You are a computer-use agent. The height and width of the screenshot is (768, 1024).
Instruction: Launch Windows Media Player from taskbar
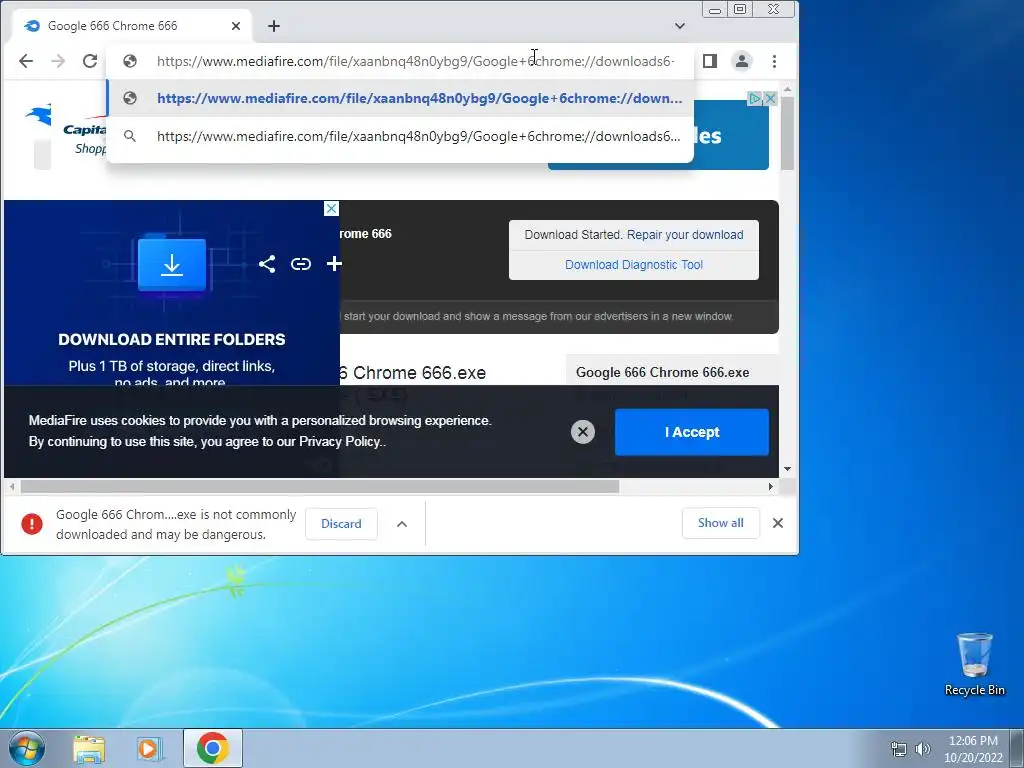pos(149,748)
